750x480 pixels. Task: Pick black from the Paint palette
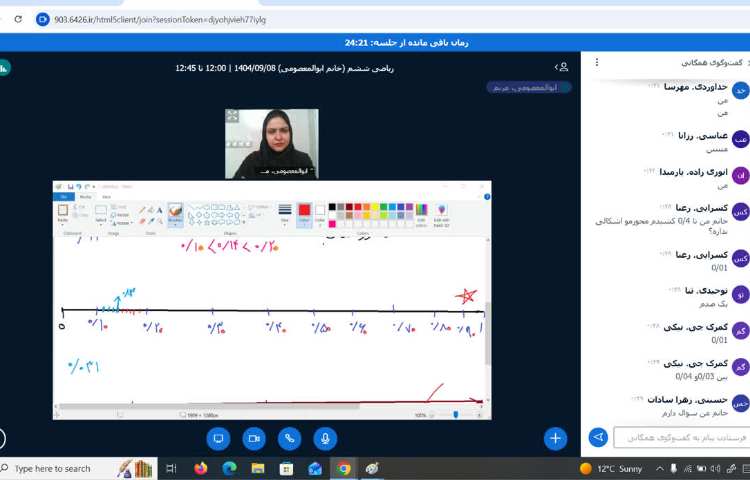click(x=332, y=207)
